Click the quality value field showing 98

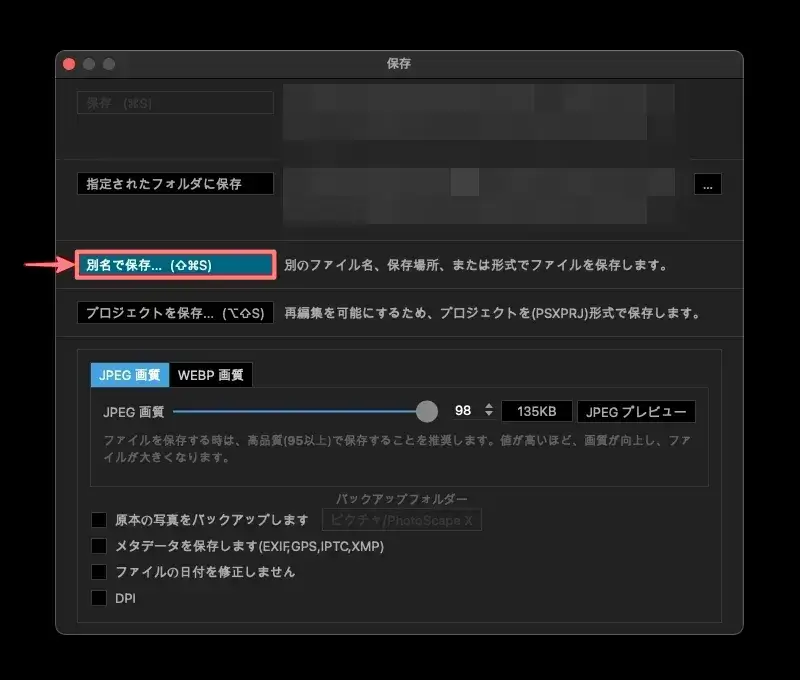(x=462, y=410)
